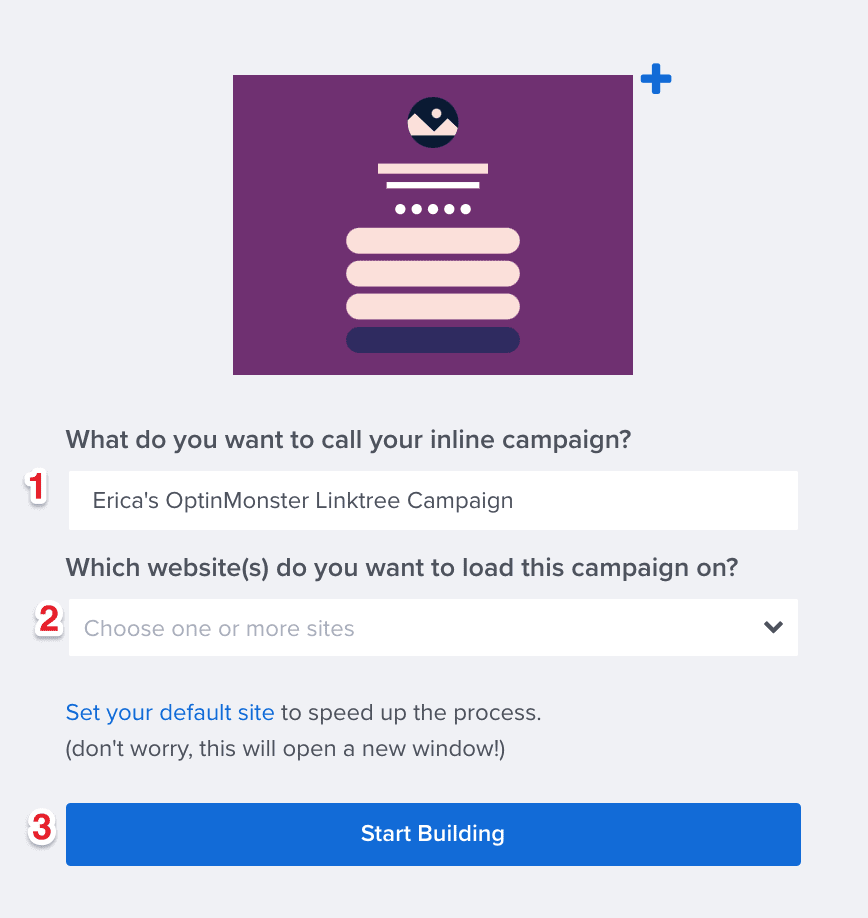Click the dark navy bar in the preview
The height and width of the screenshot is (918, 868).
pyautogui.click(x=432, y=339)
